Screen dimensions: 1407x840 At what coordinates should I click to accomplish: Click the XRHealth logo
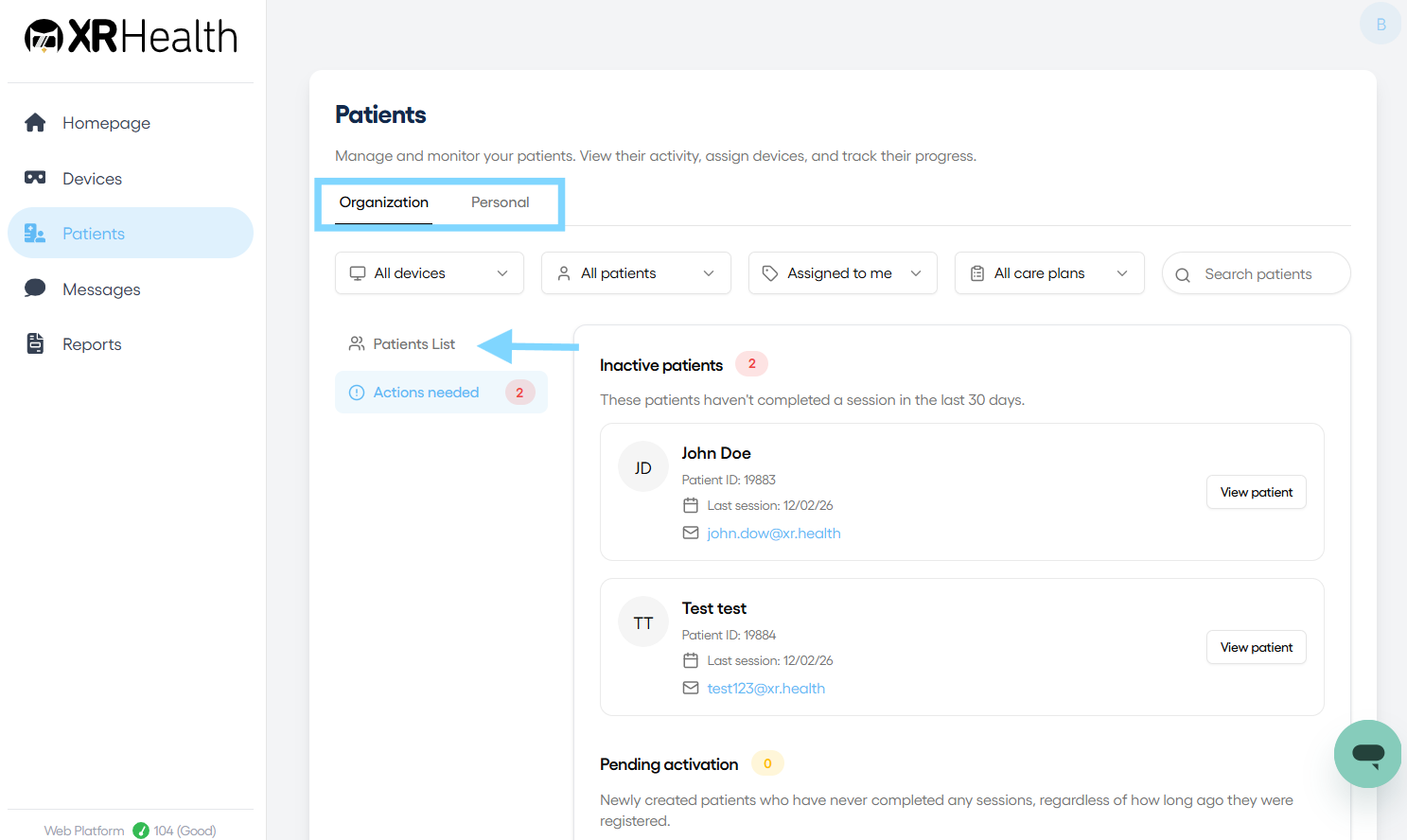(x=131, y=37)
